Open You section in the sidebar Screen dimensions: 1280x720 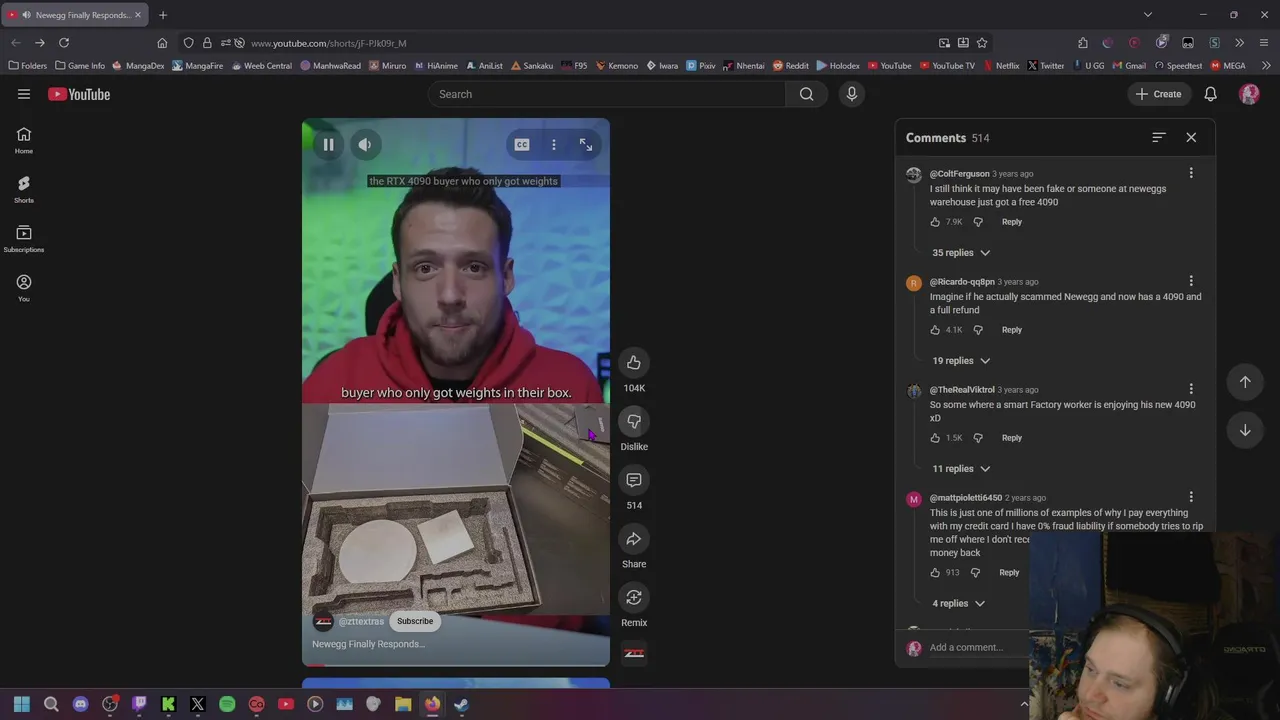[24, 288]
